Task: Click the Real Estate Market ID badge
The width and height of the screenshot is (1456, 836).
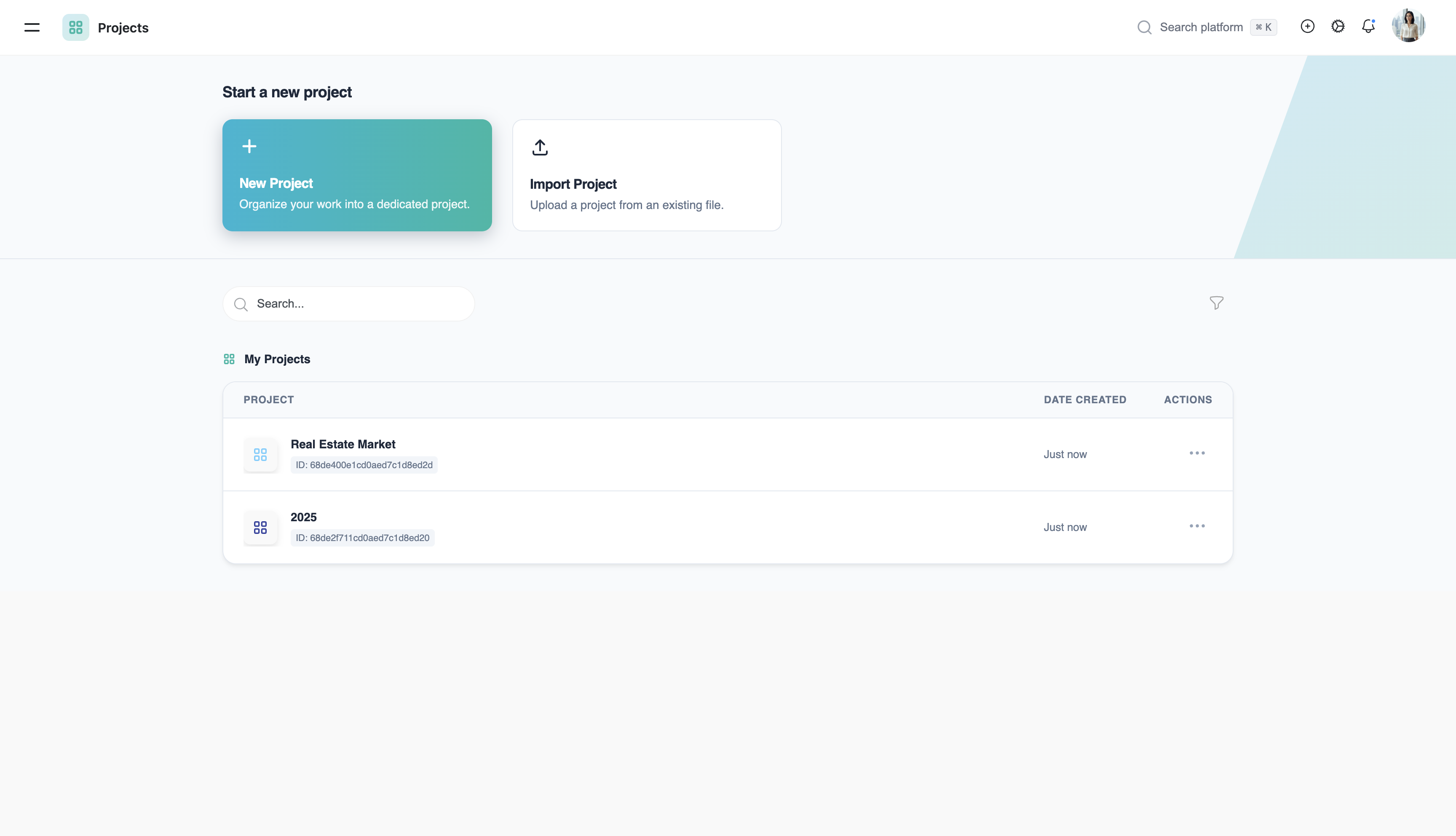Action: point(364,465)
